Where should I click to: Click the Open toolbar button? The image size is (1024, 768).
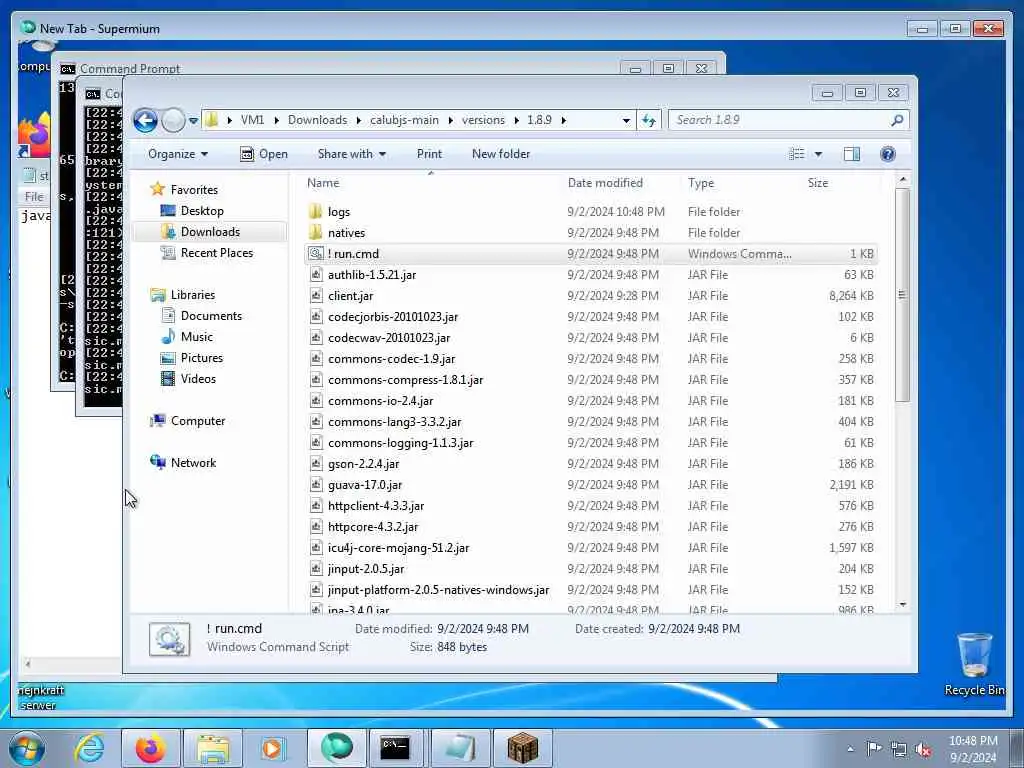point(264,154)
